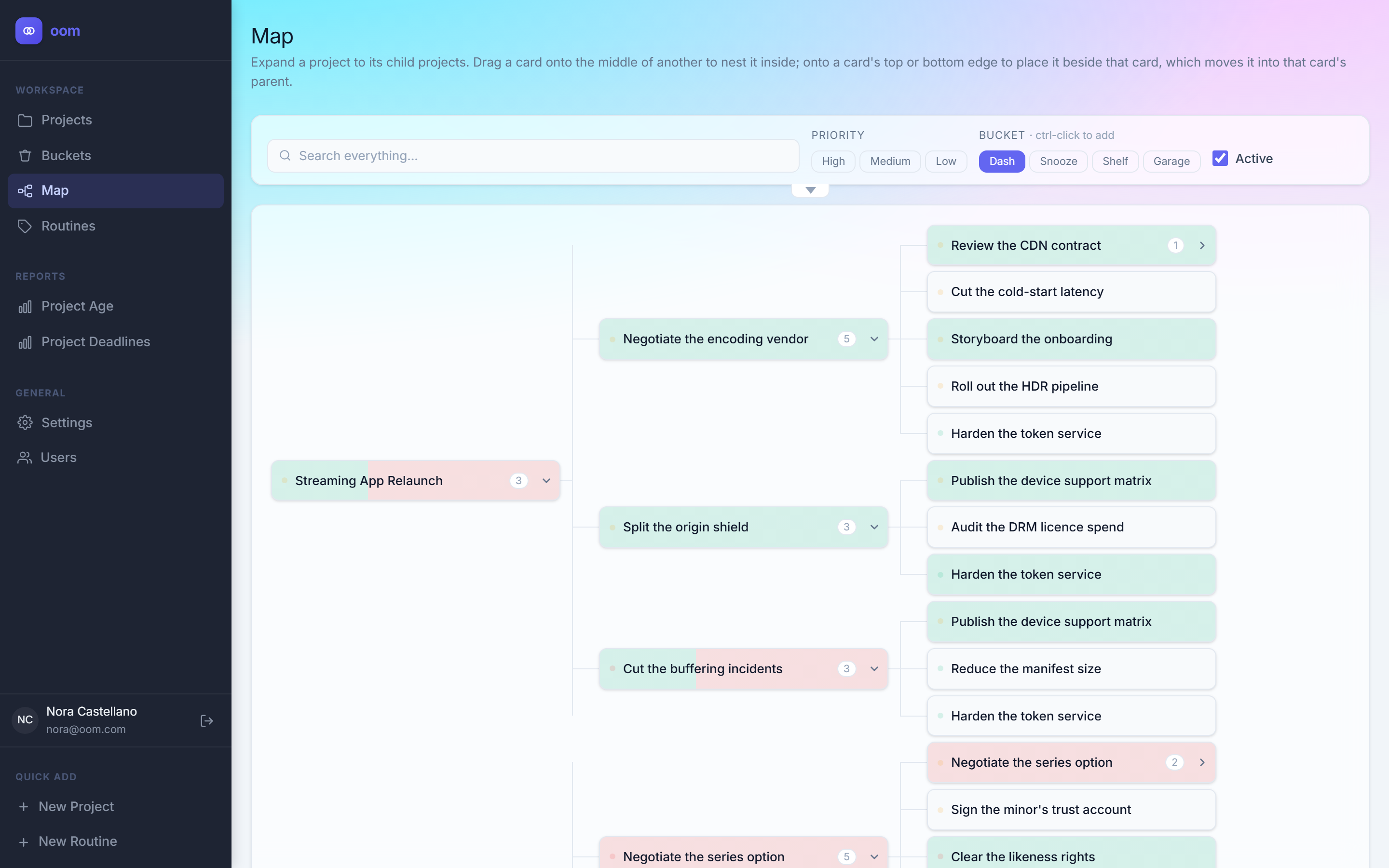Open Routines tag icon

tap(25, 226)
